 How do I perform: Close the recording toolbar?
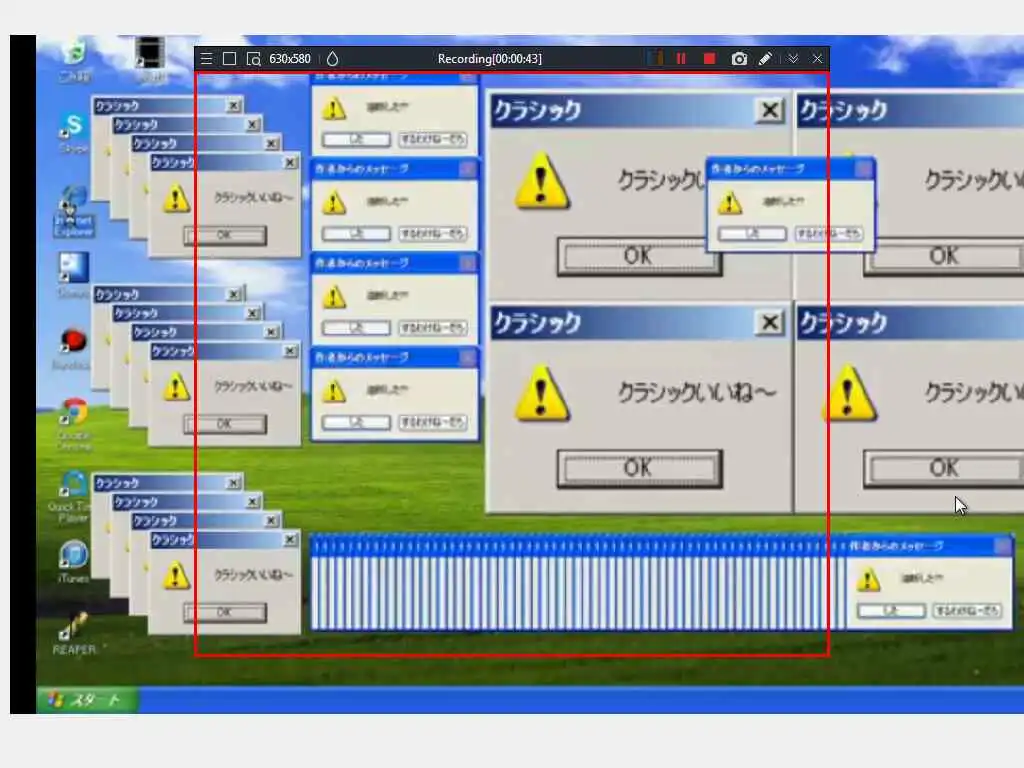[817, 59]
